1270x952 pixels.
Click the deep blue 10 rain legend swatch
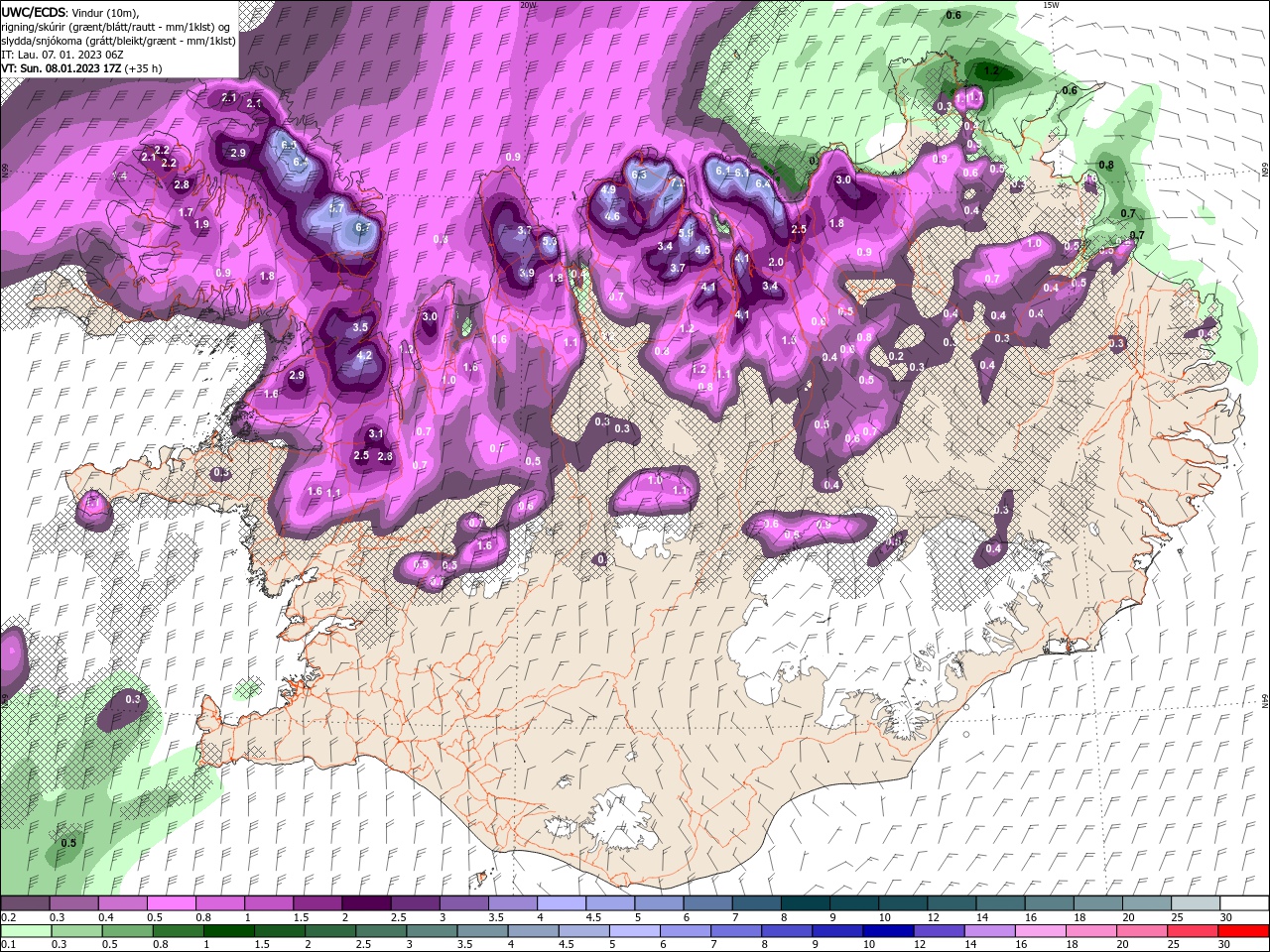tap(887, 931)
